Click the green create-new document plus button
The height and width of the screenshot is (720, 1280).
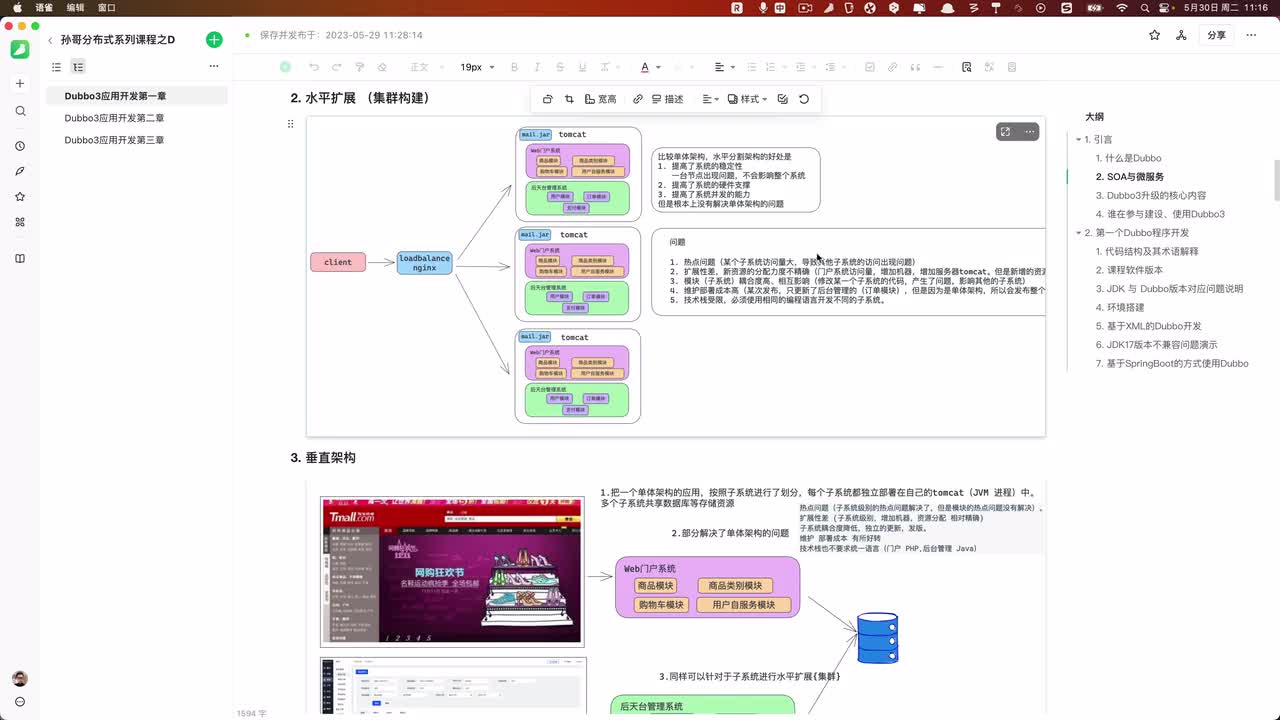coord(214,40)
